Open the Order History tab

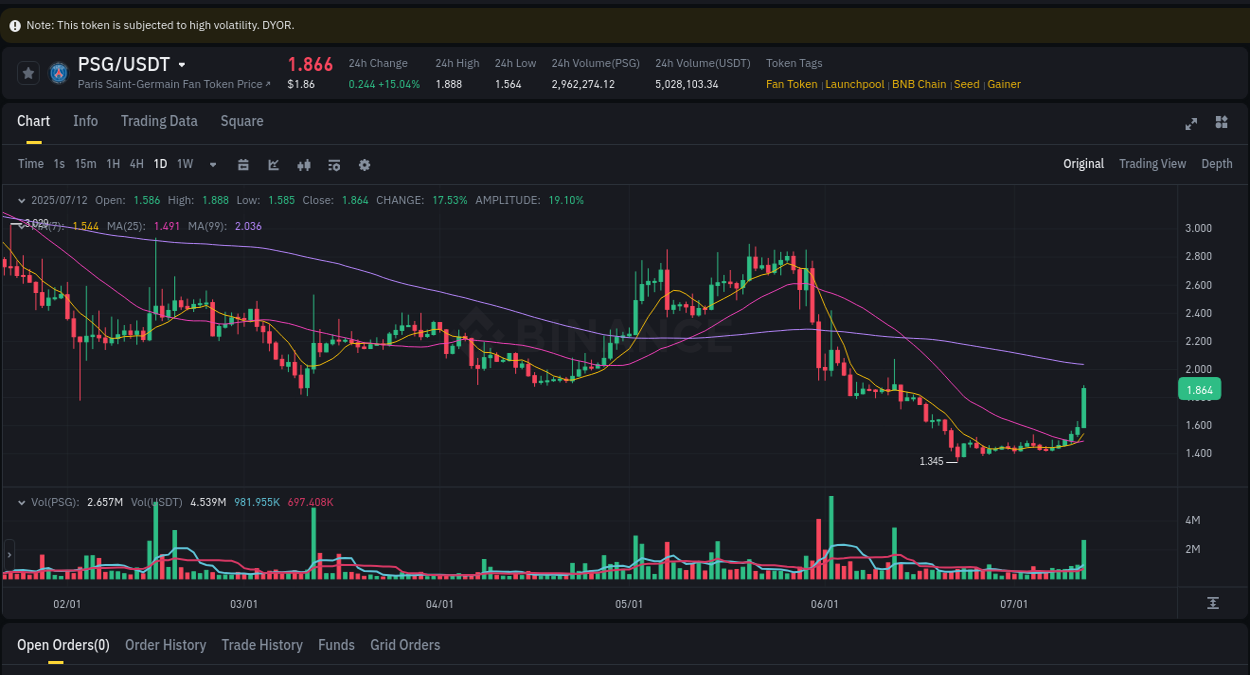pos(165,645)
